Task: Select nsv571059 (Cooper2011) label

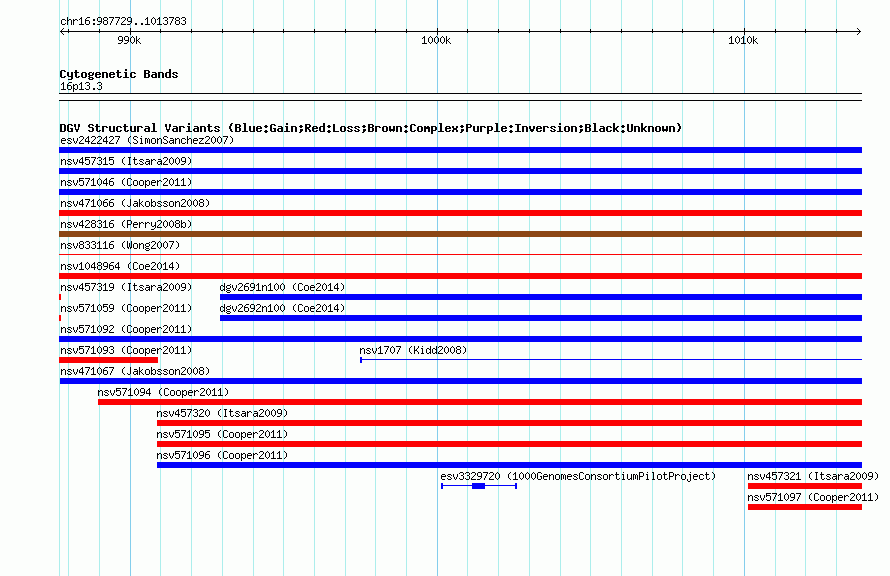Action: (x=126, y=308)
